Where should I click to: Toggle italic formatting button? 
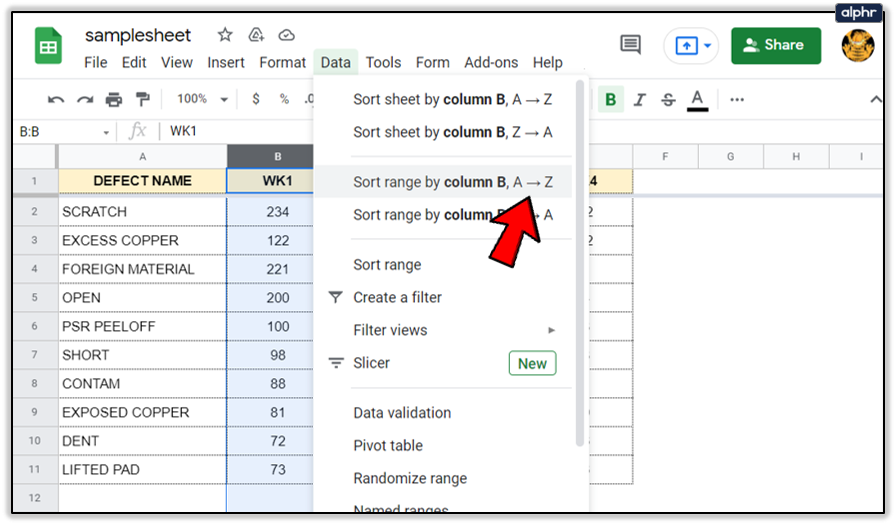tap(639, 100)
